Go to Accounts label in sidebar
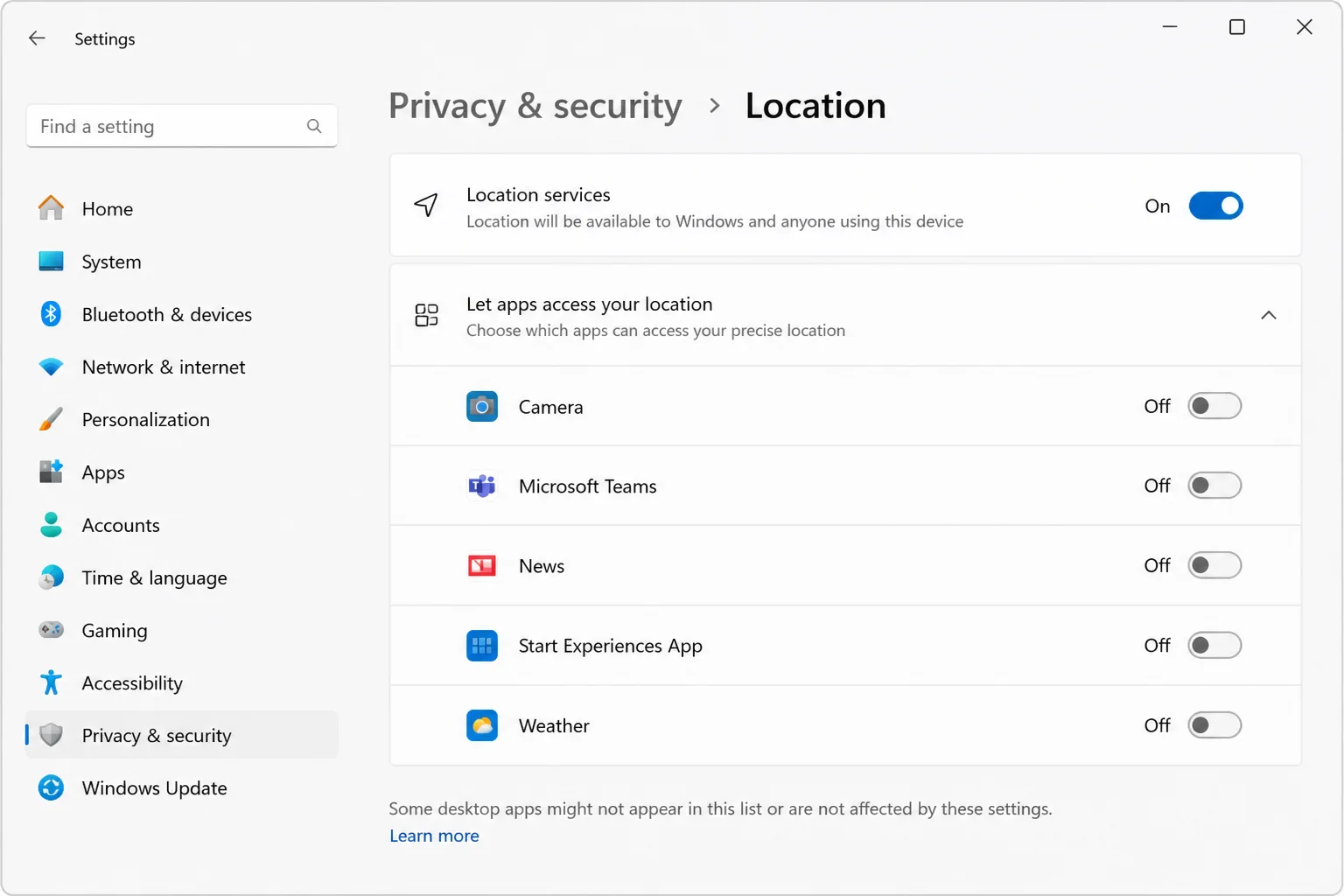1344x896 pixels. [x=121, y=525]
